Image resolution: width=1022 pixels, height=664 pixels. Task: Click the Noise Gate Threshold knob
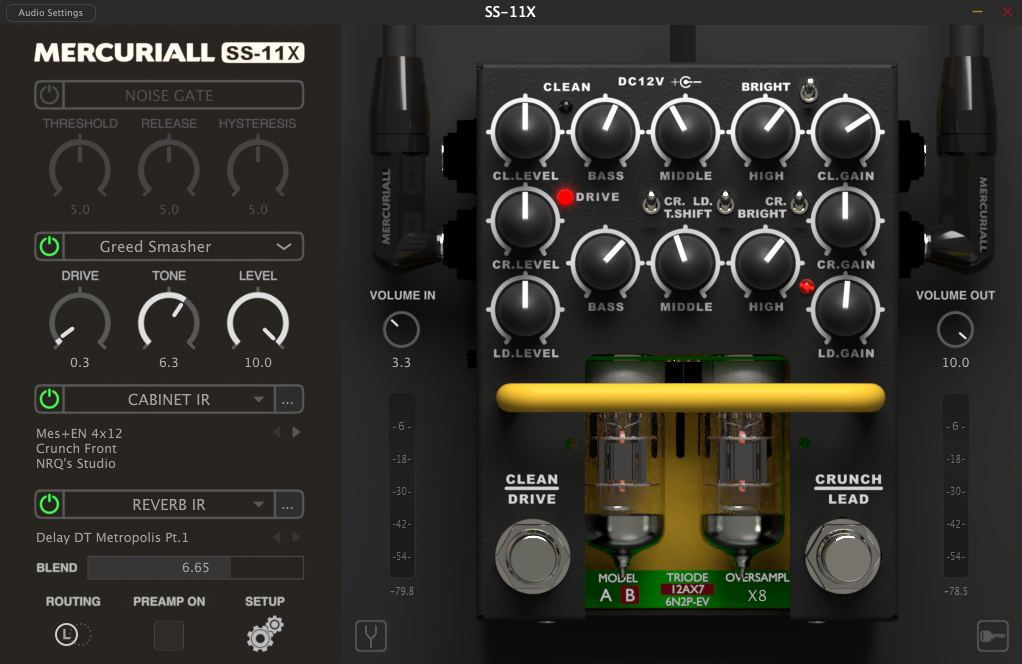tap(80, 169)
